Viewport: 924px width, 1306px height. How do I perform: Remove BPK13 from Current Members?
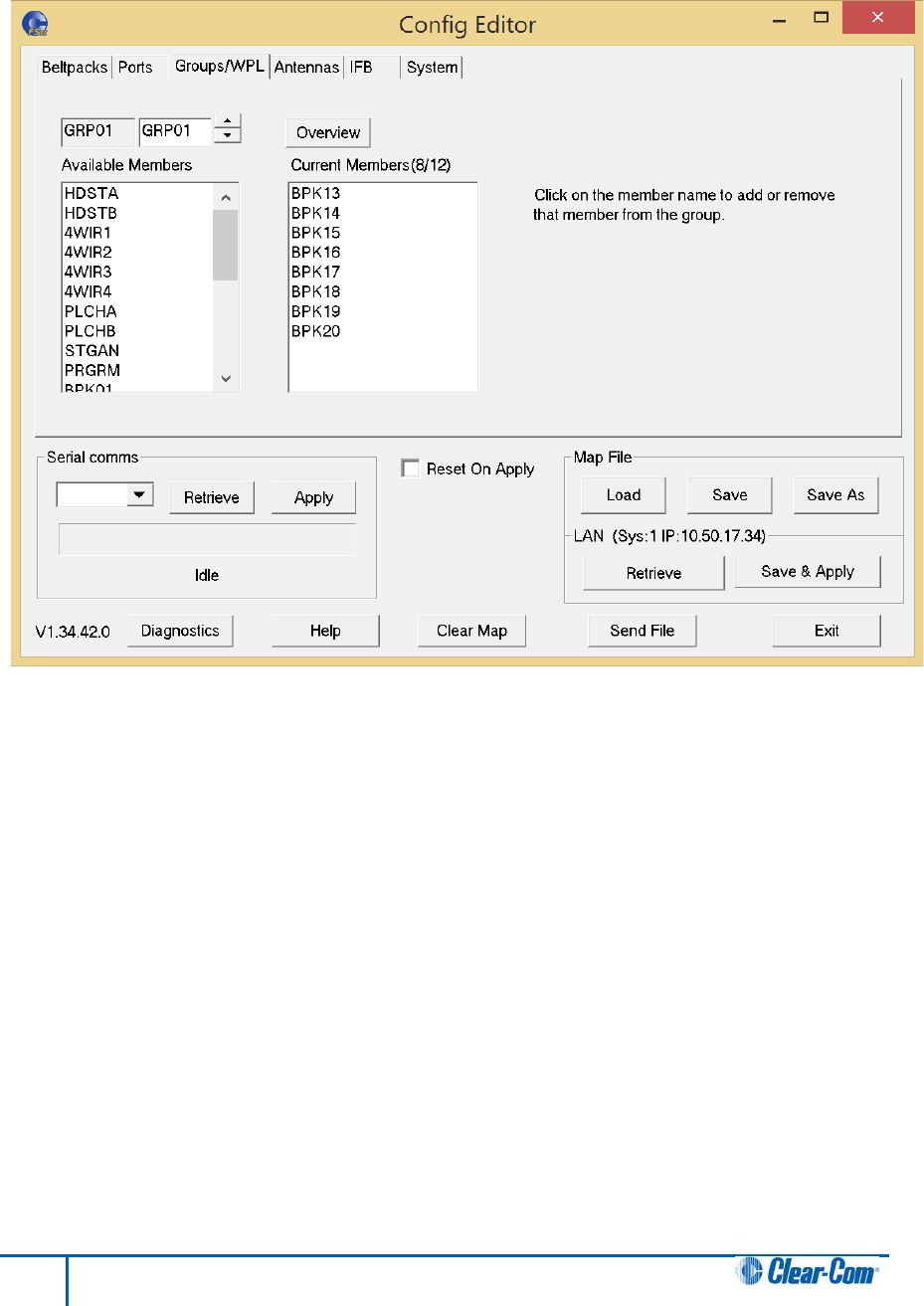pyautogui.click(x=316, y=193)
